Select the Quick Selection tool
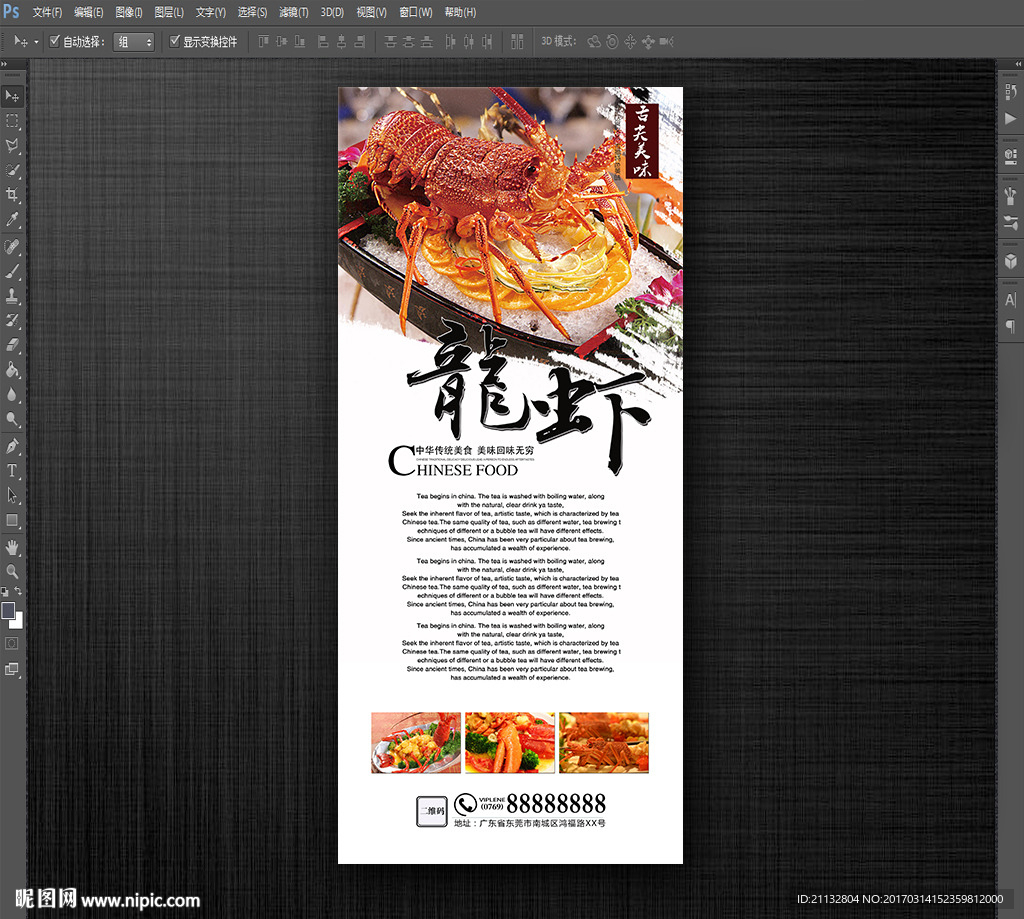The width and height of the screenshot is (1024, 919). pos(12,170)
